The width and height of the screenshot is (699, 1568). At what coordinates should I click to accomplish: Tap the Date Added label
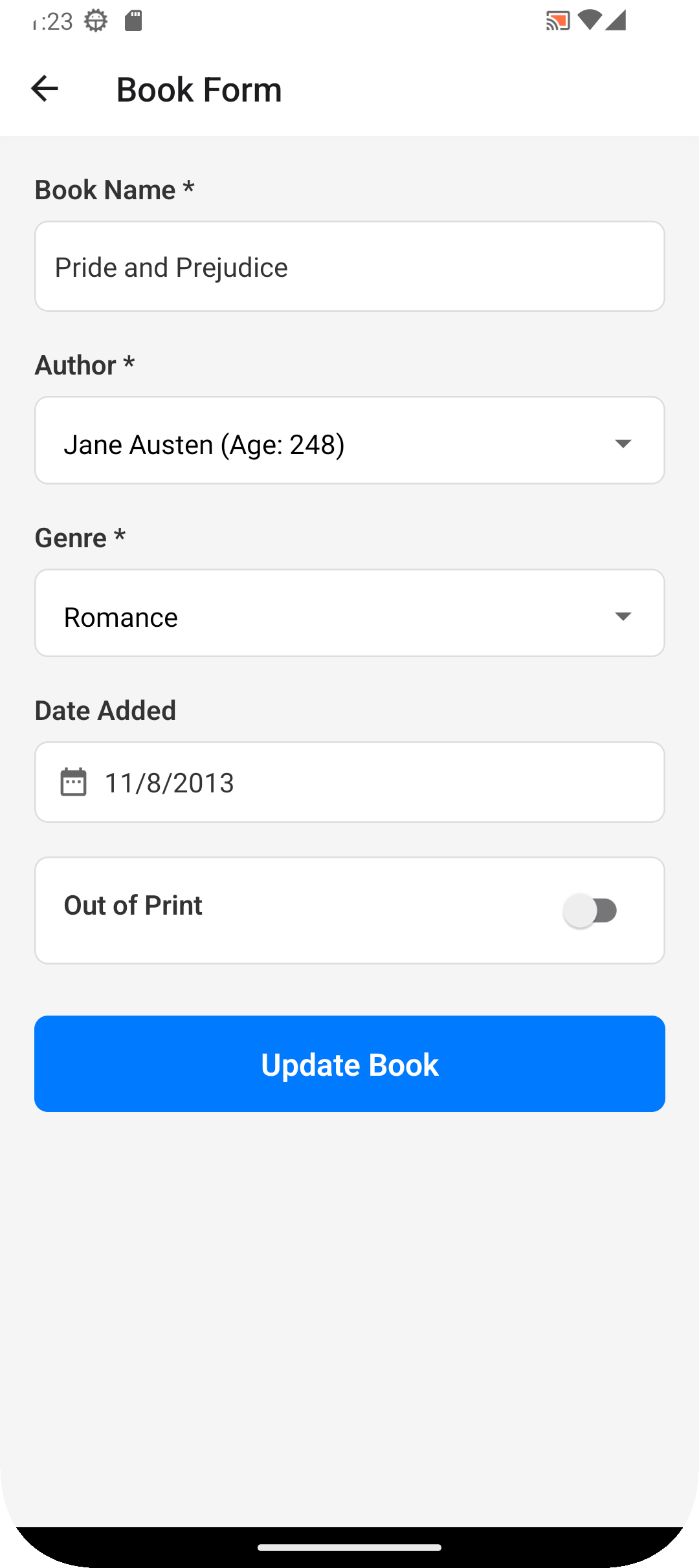[105, 710]
